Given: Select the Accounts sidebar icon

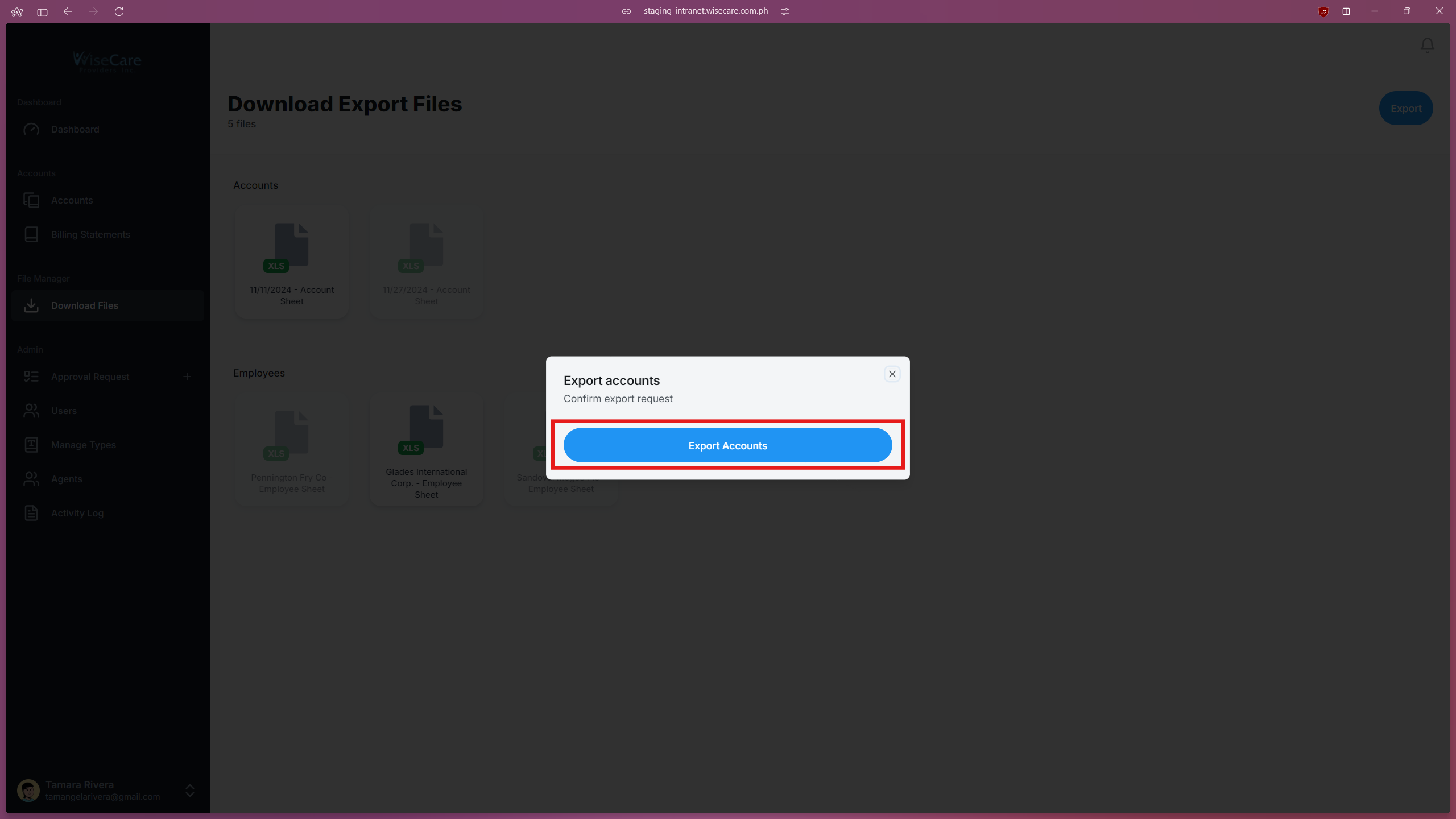Looking at the screenshot, I should (x=31, y=200).
